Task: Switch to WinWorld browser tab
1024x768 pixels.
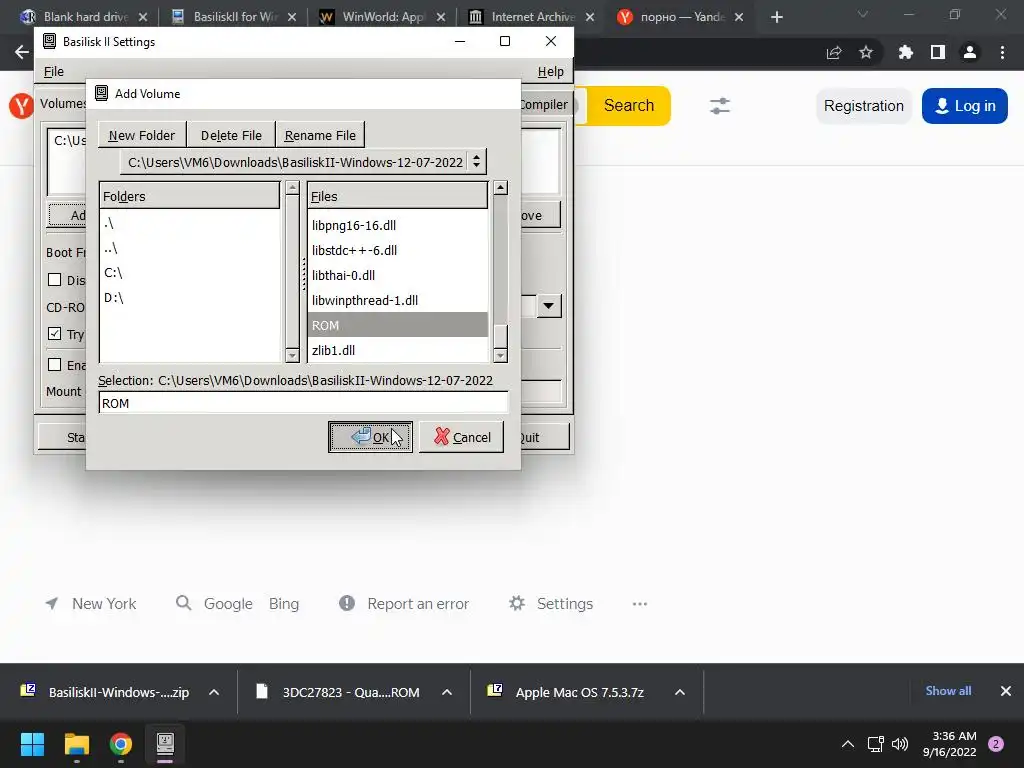Action: [383, 17]
